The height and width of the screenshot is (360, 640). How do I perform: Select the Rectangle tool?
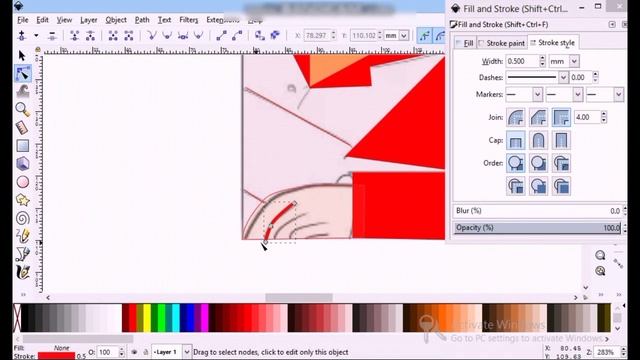[x=23, y=146]
